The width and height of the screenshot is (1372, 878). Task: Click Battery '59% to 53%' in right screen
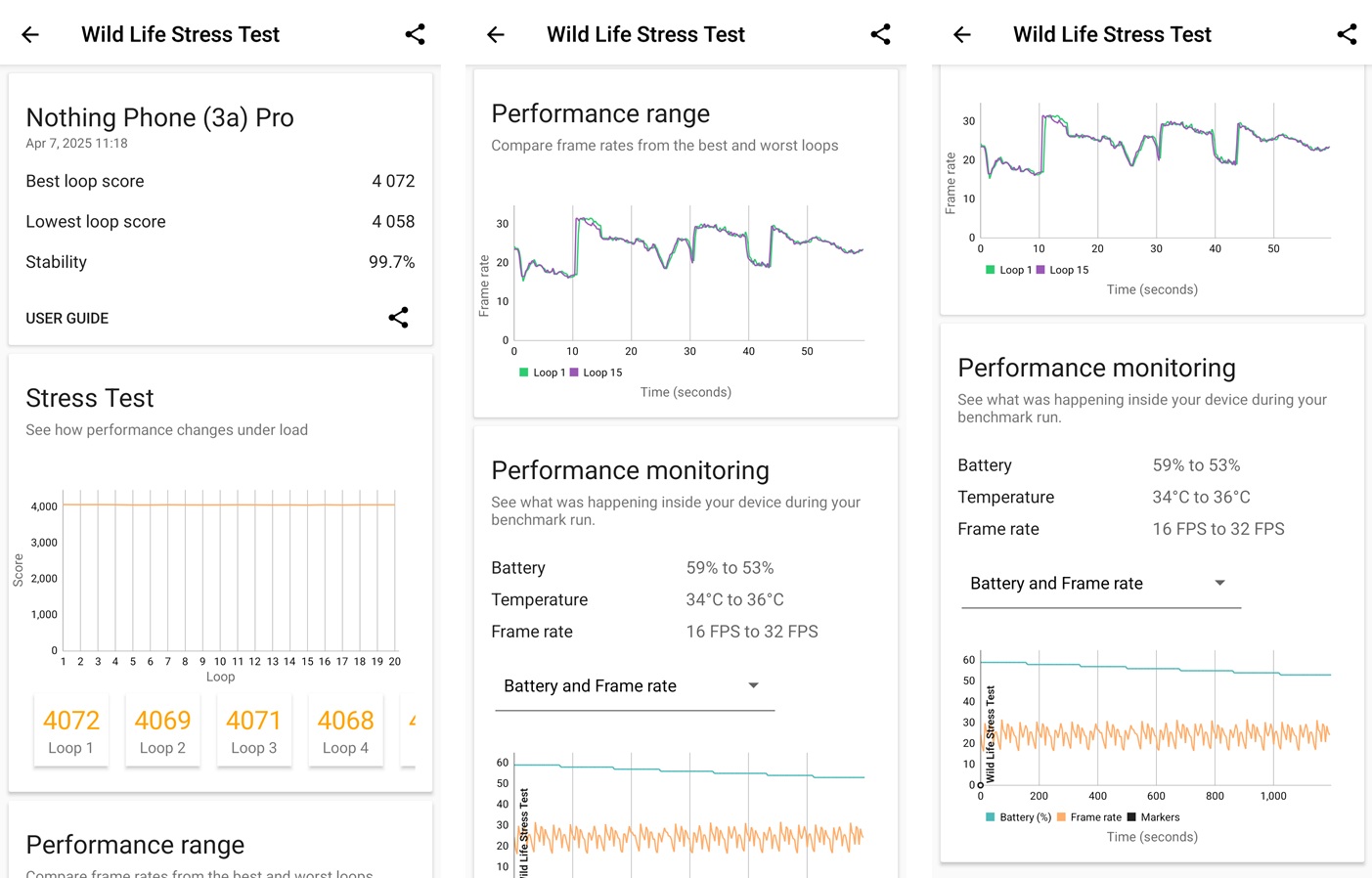1196,465
